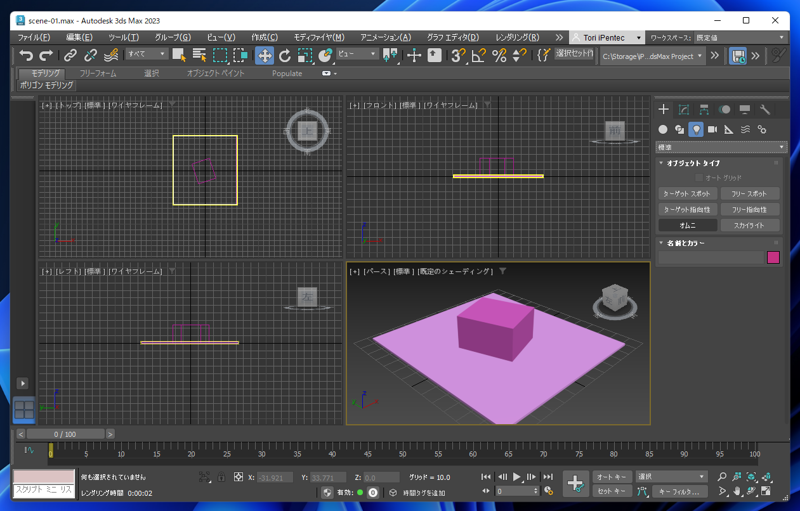The width and height of the screenshot is (800, 511).
Task: Open the レンダリング(R) menu
Action: click(517, 37)
